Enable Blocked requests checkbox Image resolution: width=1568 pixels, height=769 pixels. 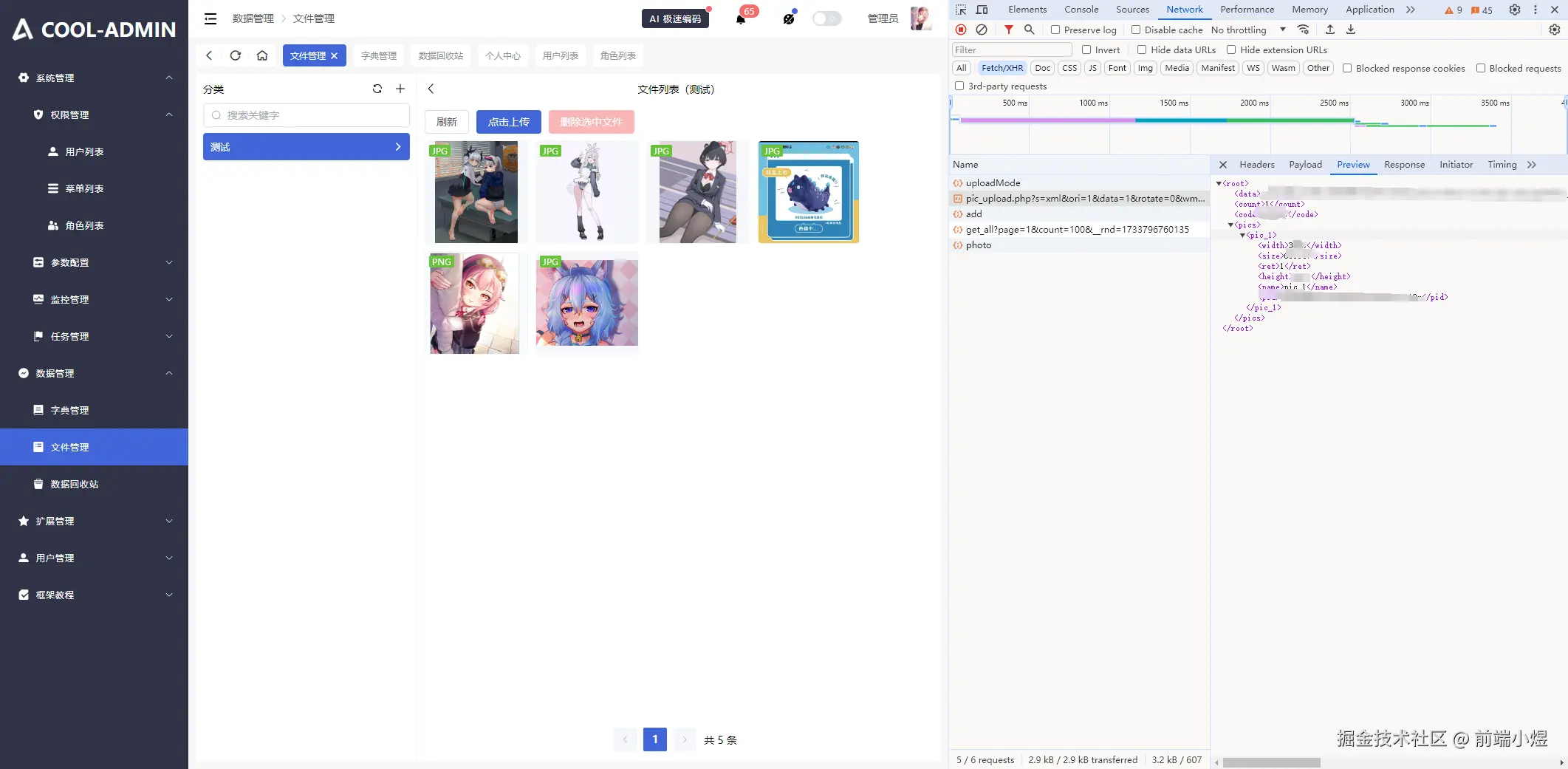click(x=1481, y=68)
